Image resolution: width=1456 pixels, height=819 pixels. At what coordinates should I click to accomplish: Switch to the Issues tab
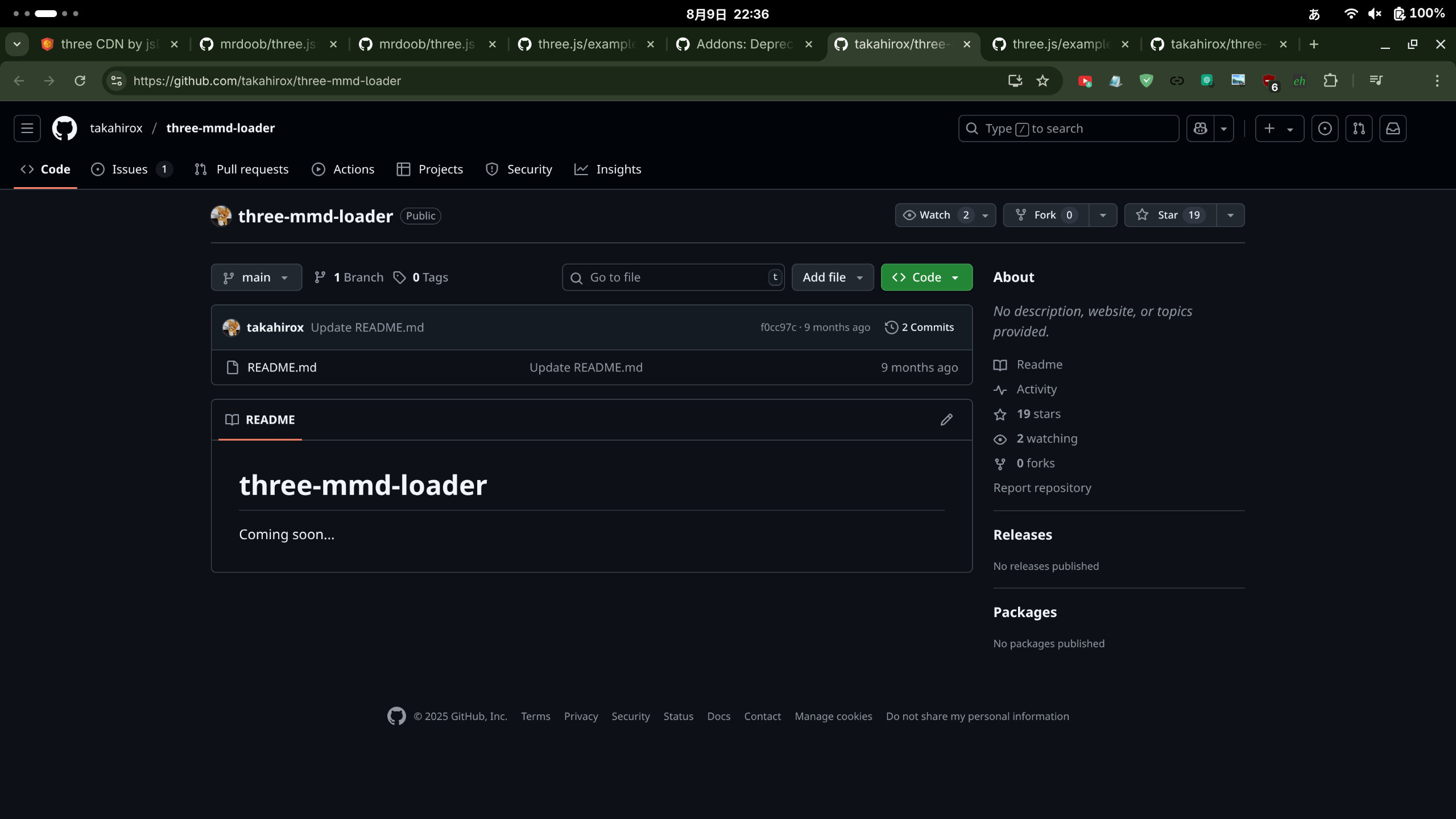tap(132, 169)
